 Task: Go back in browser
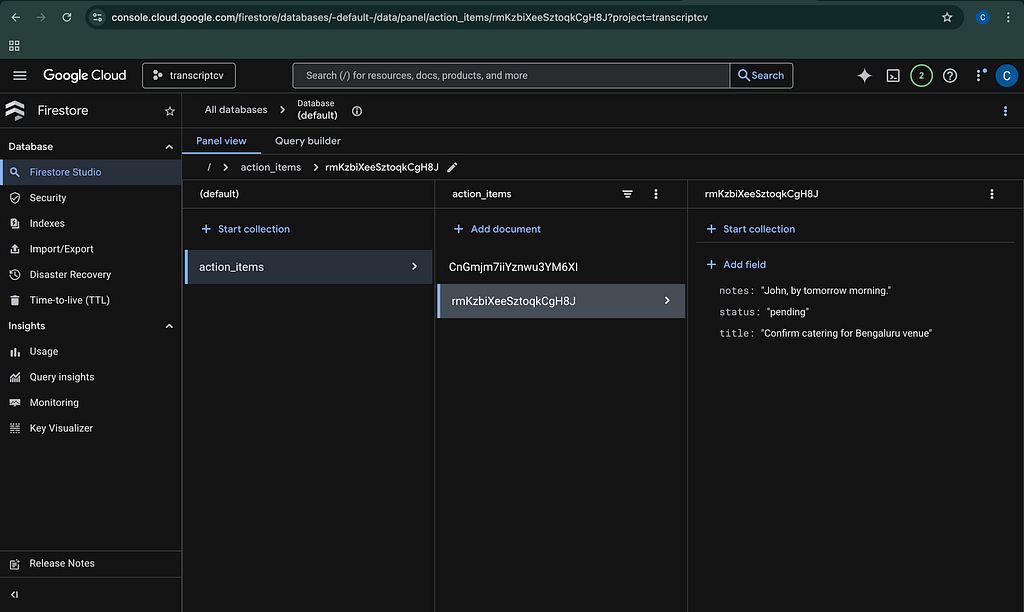click(x=16, y=18)
